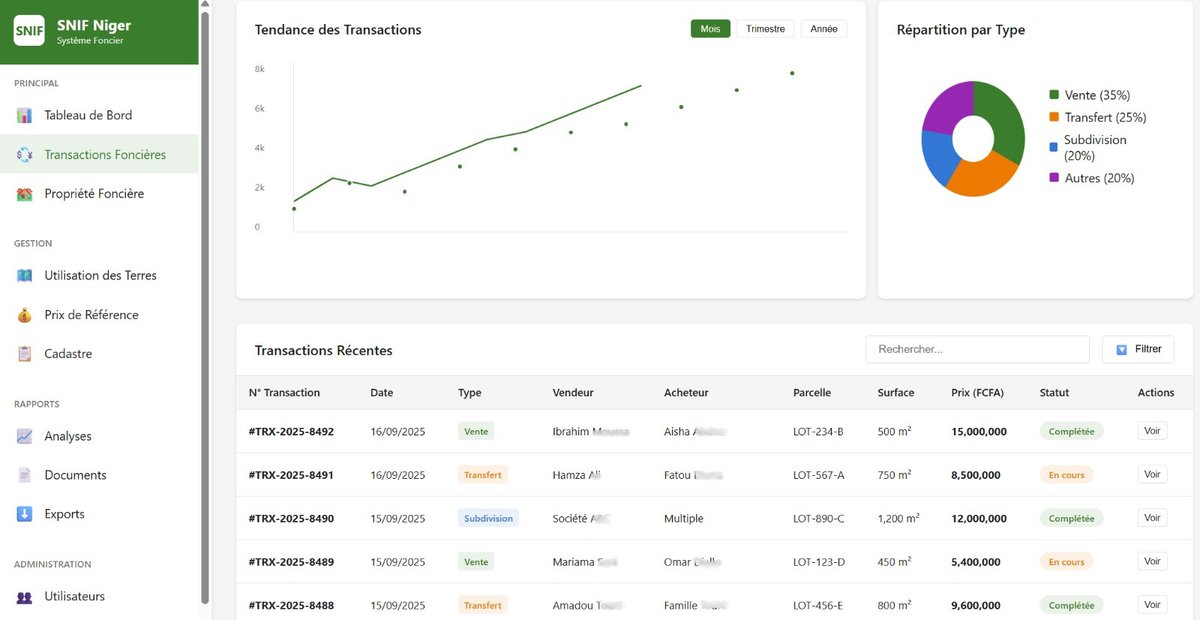Click surface 1,200 m² cell
Screen dimensions: 1200x620
[899, 519]
